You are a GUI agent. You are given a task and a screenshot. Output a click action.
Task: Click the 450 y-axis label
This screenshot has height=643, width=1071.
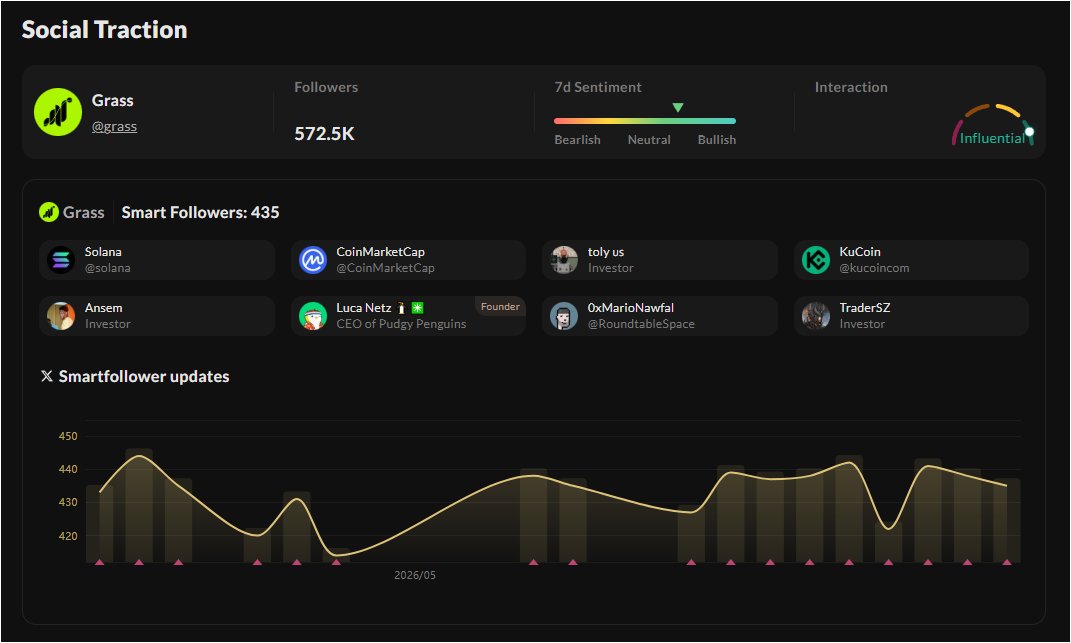68,436
